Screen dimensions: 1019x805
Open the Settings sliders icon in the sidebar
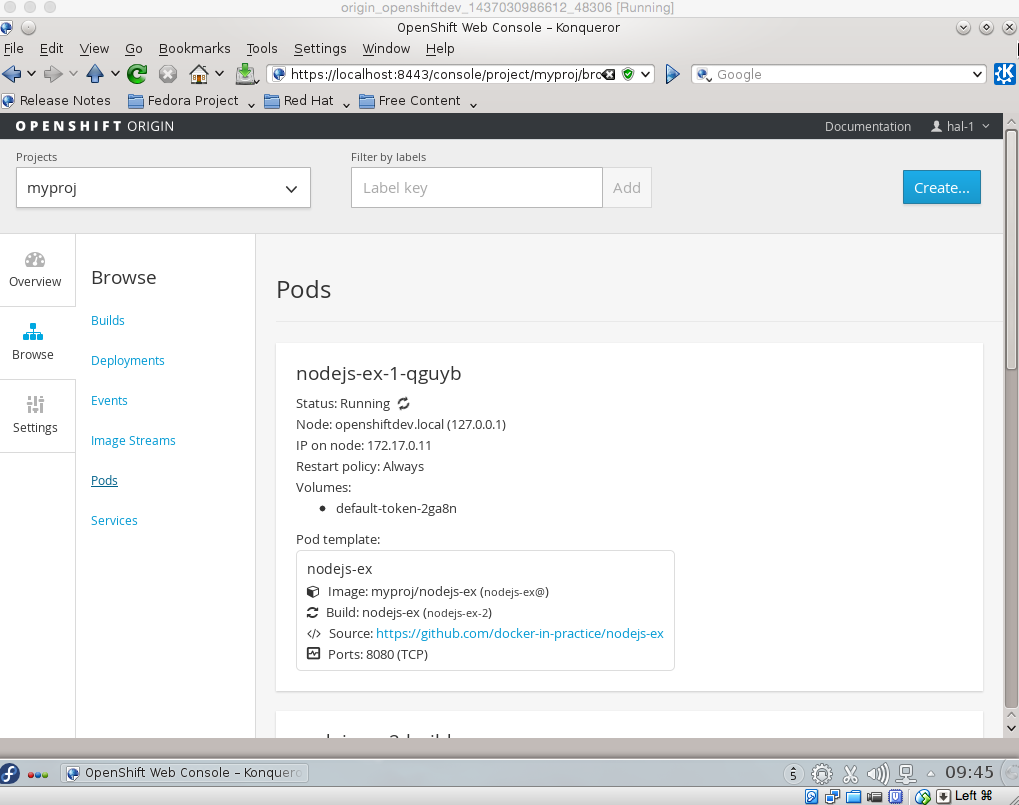[35, 405]
